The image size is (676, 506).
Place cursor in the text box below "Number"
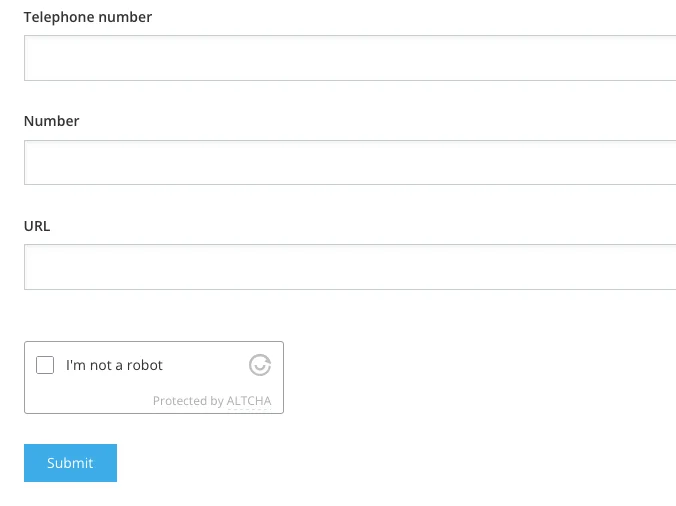click(x=350, y=162)
